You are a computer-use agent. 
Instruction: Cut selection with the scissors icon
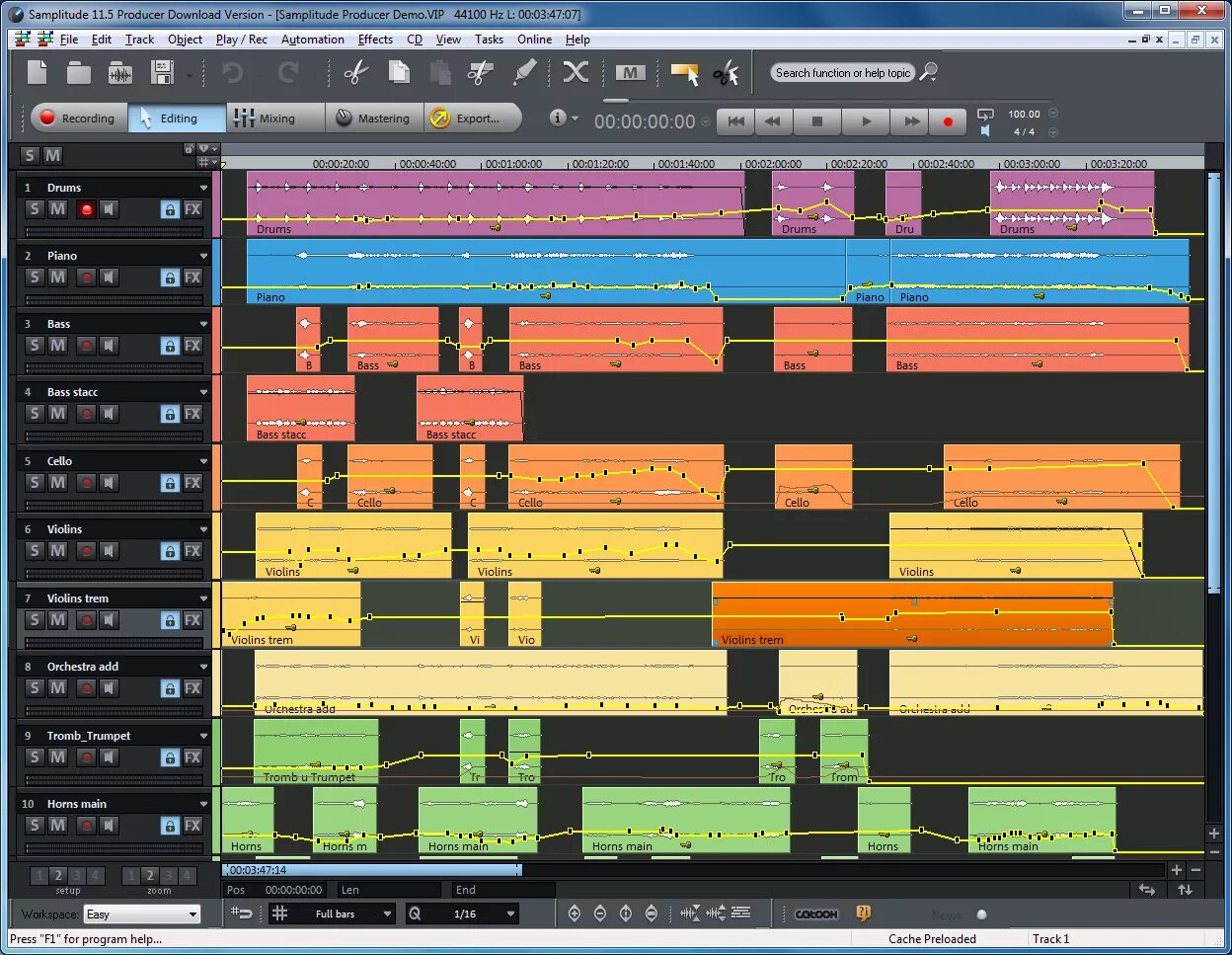coord(356,73)
